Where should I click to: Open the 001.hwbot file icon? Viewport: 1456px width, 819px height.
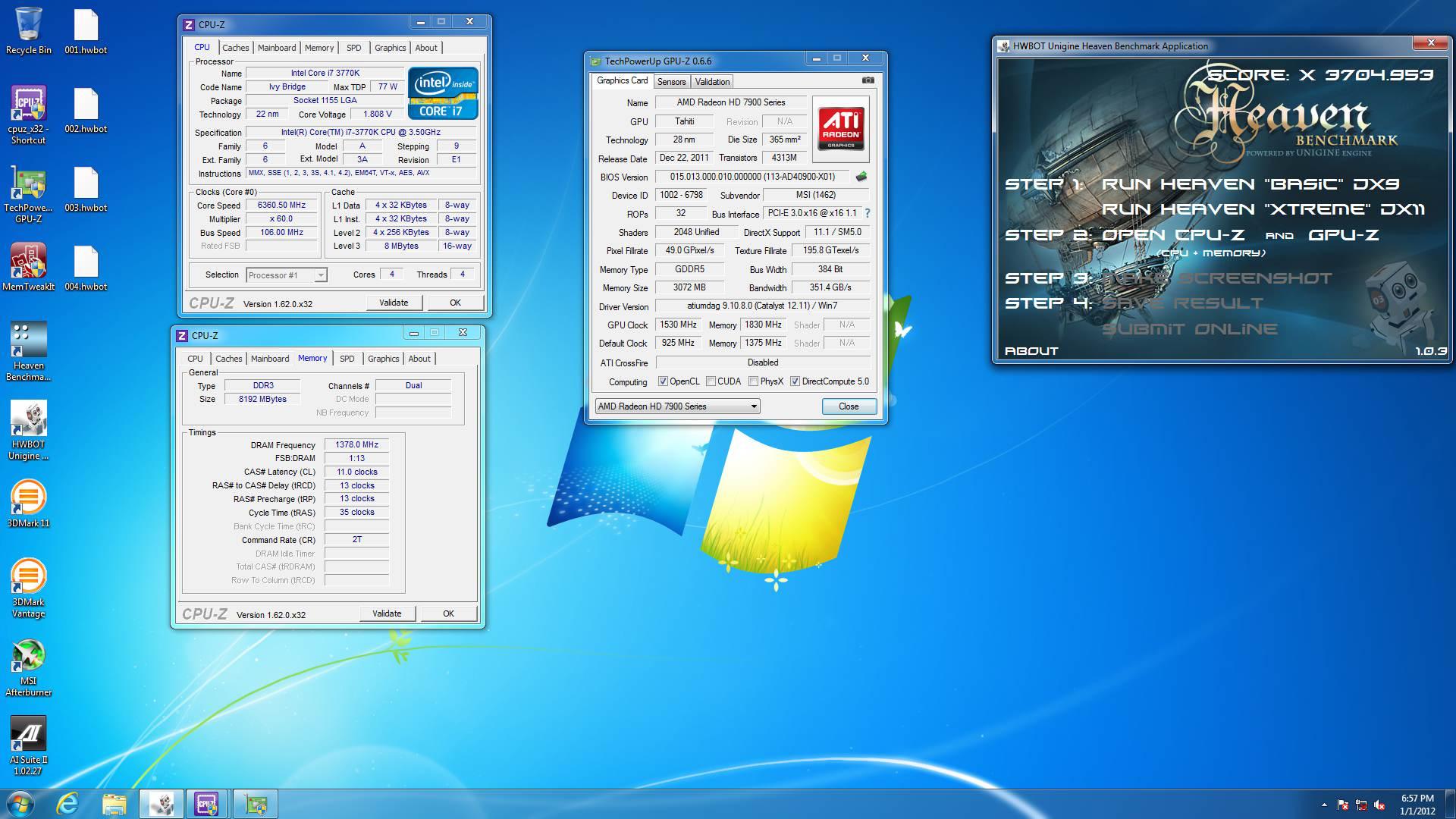[86, 30]
